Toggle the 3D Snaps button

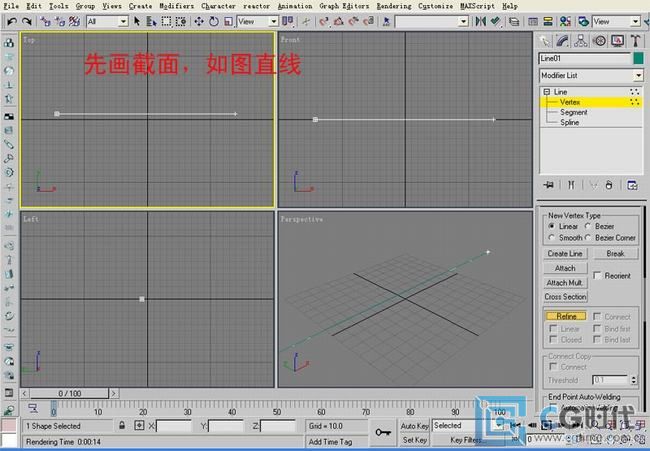point(324,21)
